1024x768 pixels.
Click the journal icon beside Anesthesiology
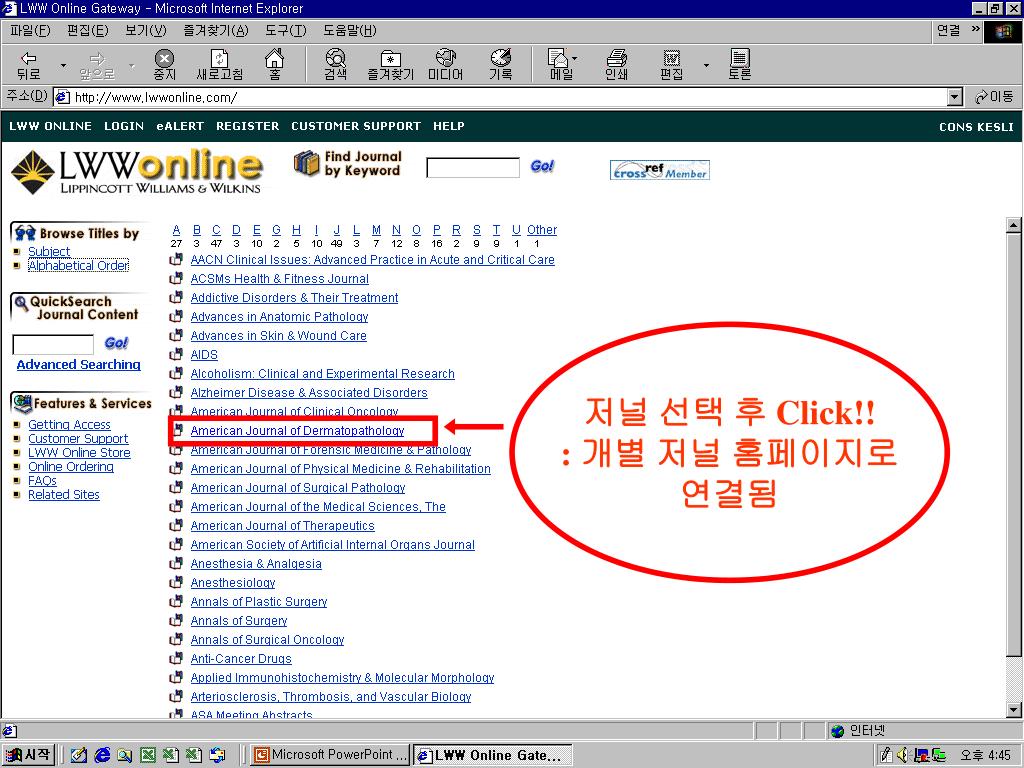coord(176,583)
